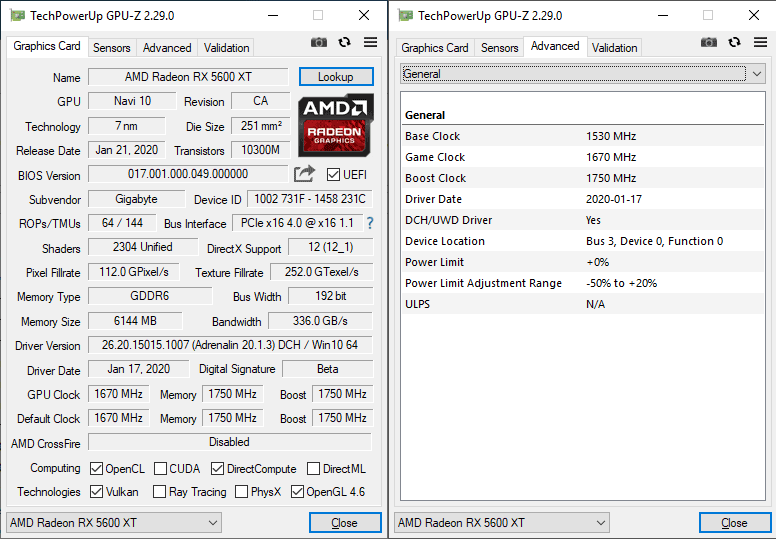Click the Transistors 10300M field
The height and width of the screenshot is (539, 776).
tap(261, 150)
